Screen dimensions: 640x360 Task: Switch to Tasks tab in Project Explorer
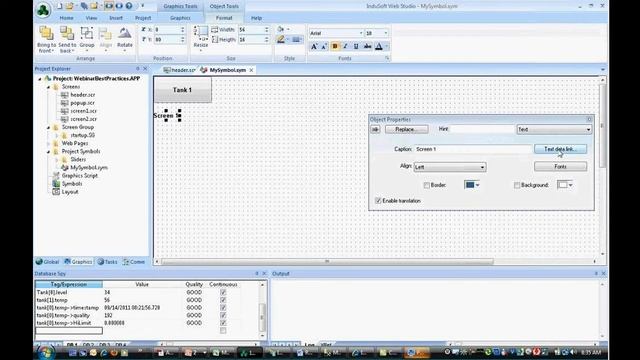(107, 262)
